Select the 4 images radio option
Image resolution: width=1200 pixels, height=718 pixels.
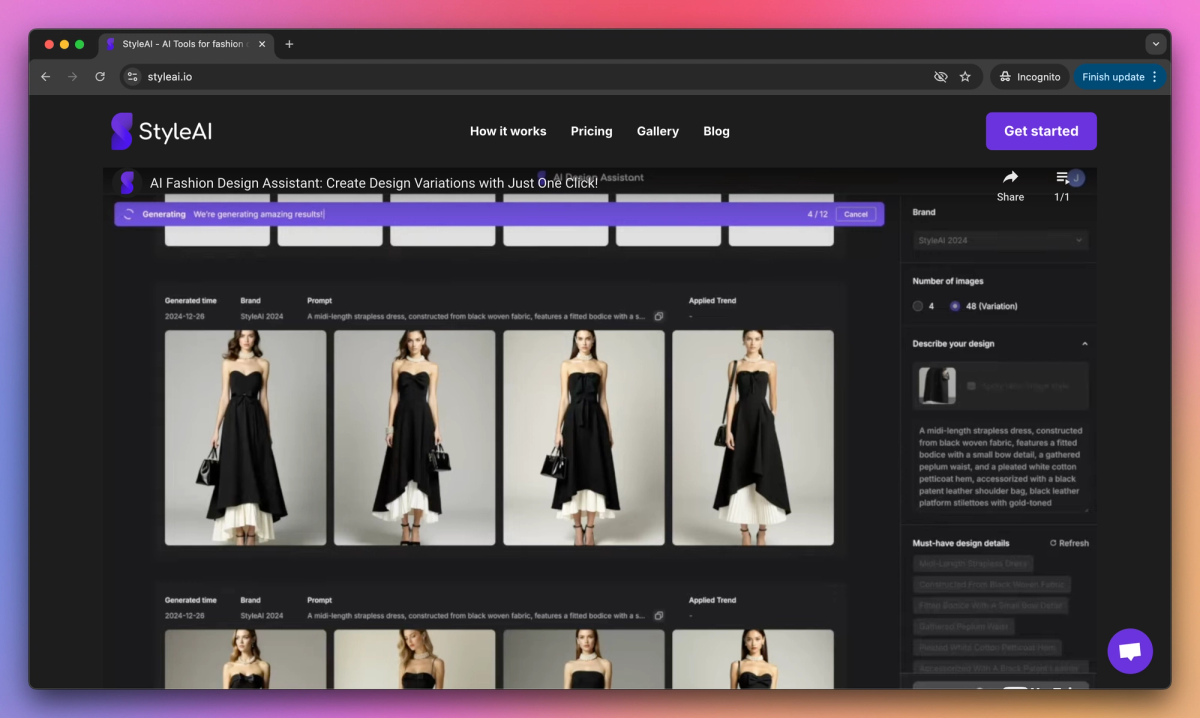pyautogui.click(x=918, y=306)
